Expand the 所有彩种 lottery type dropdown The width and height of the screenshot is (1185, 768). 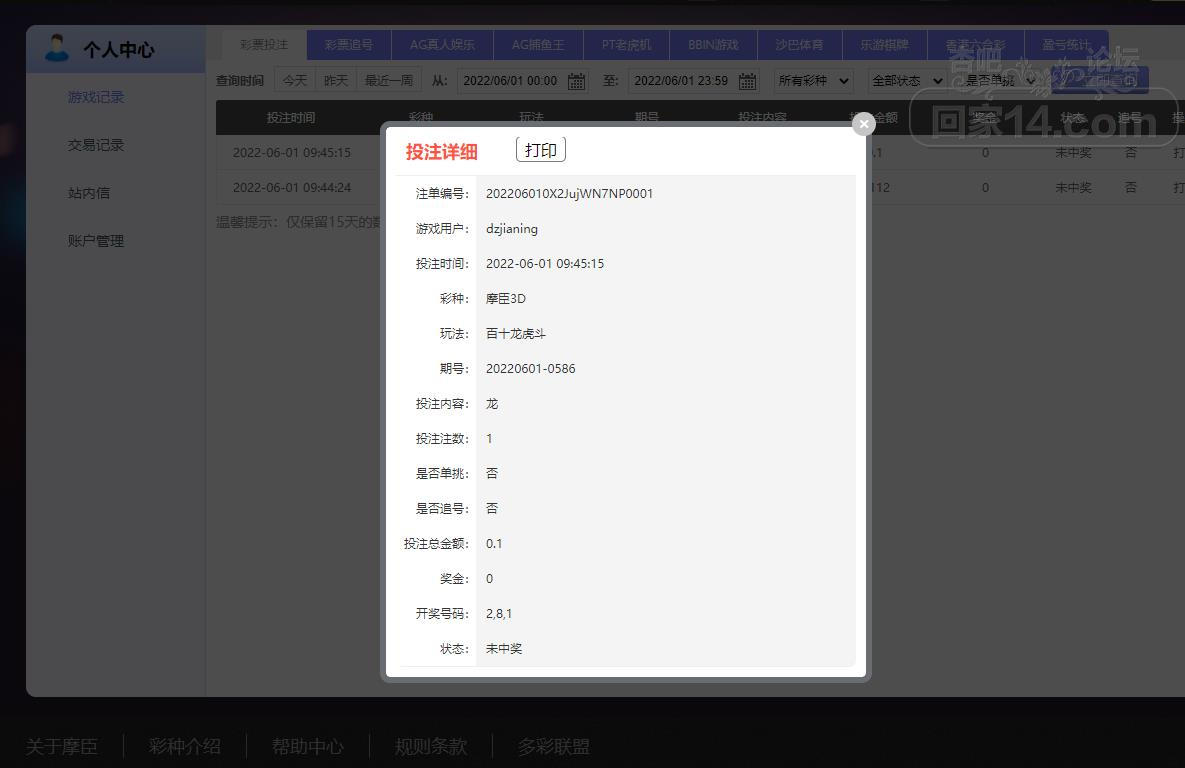coord(813,81)
